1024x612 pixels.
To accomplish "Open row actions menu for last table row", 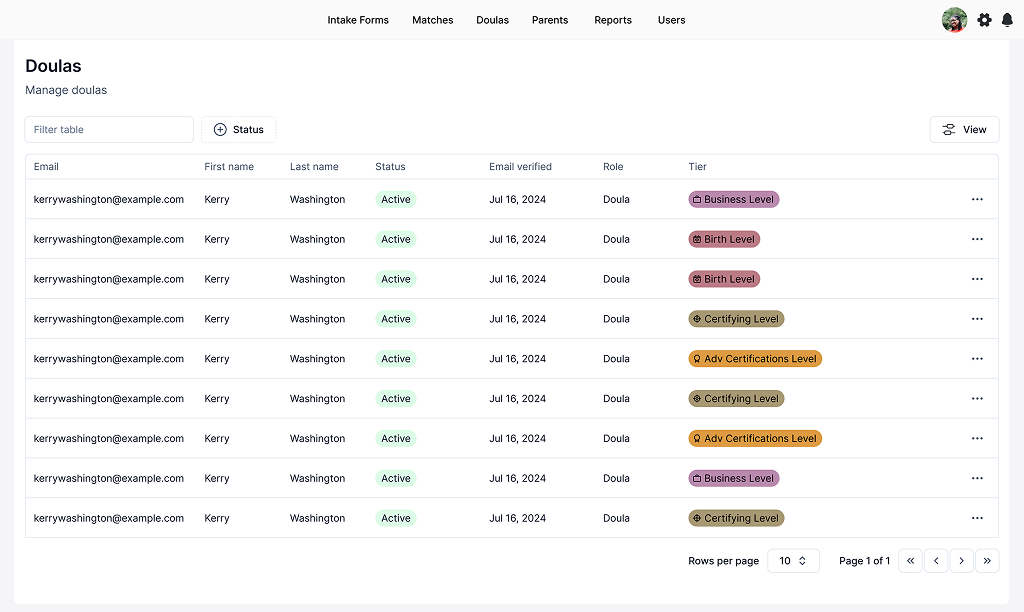I will coord(977,518).
